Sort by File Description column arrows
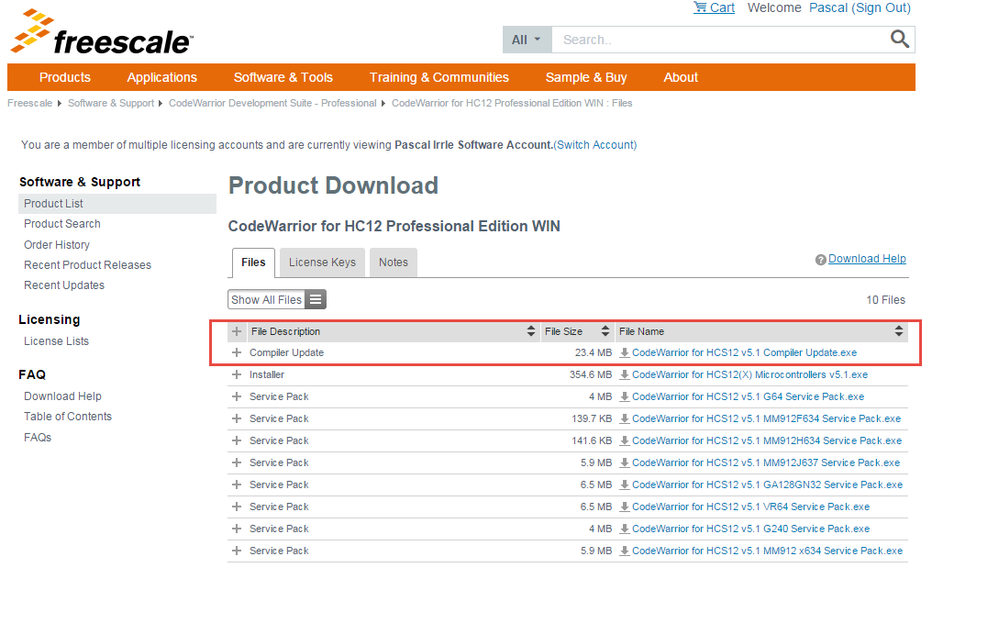Image resolution: width=999 pixels, height=636 pixels. (x=531, y=331)
